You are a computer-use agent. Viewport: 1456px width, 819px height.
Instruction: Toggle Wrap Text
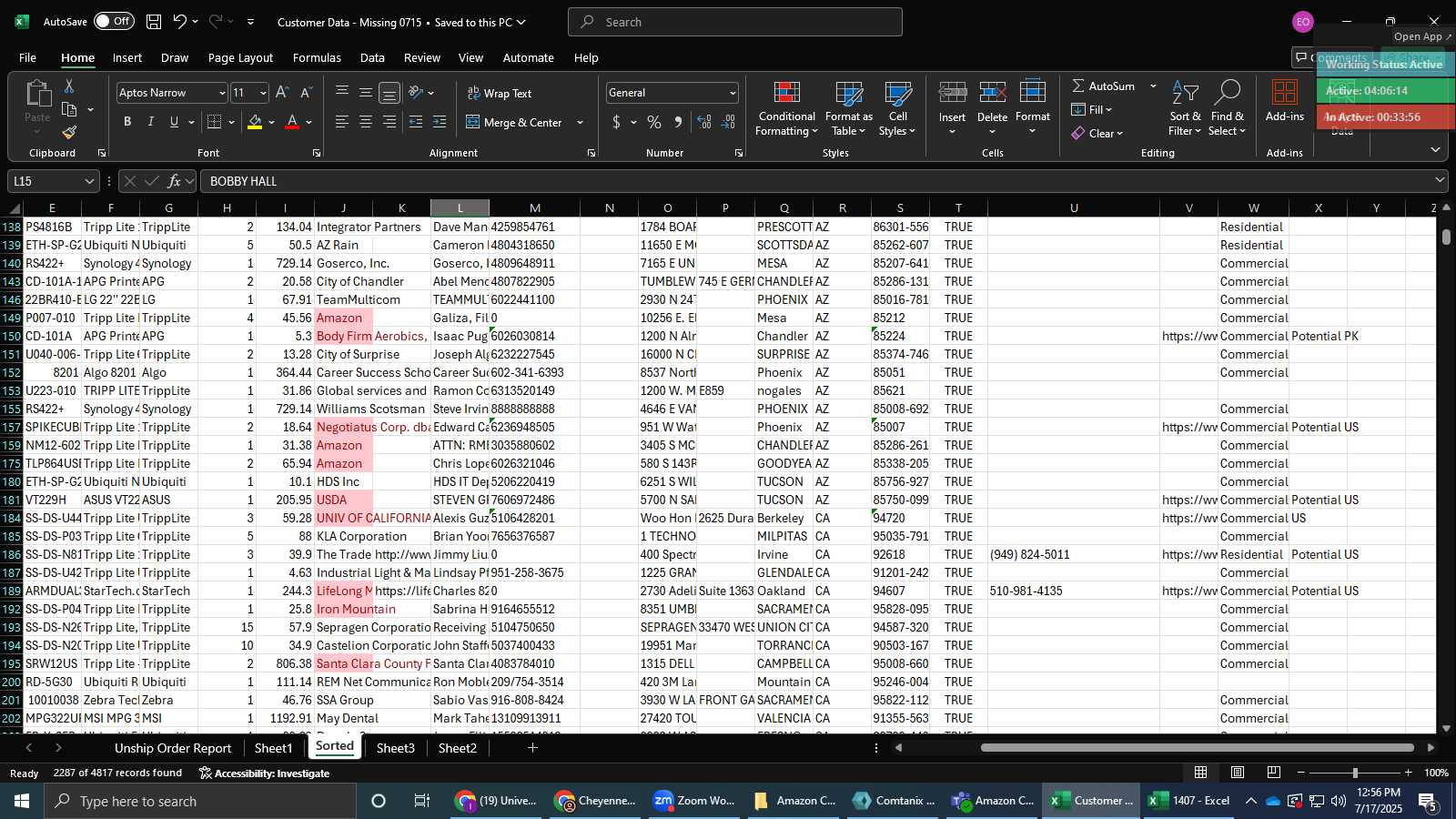pos(500,93)
